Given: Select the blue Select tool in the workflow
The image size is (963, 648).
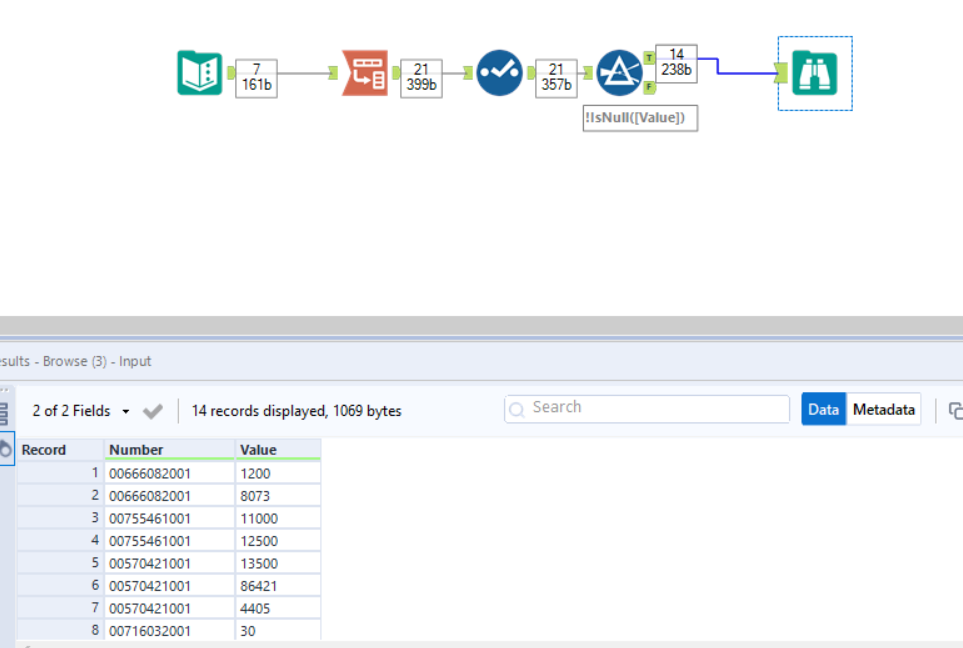Looking at the screenshot, I should pyautogui.click(x=499, y=73).
